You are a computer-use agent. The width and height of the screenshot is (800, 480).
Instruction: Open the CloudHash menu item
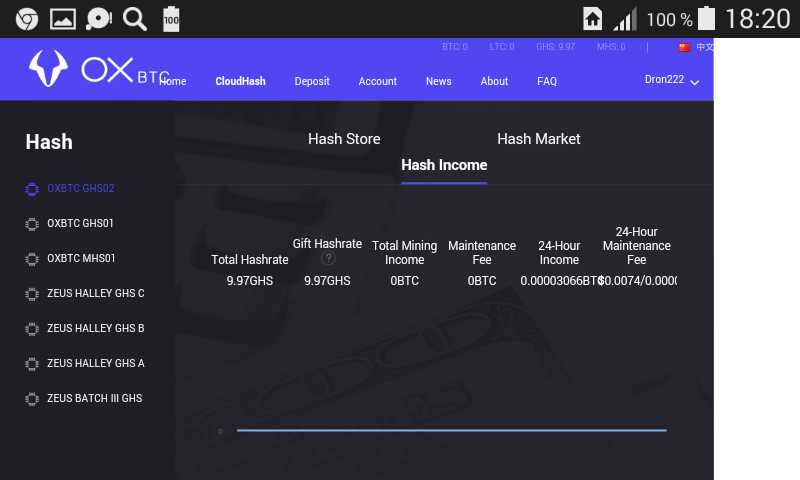(240, 81)
